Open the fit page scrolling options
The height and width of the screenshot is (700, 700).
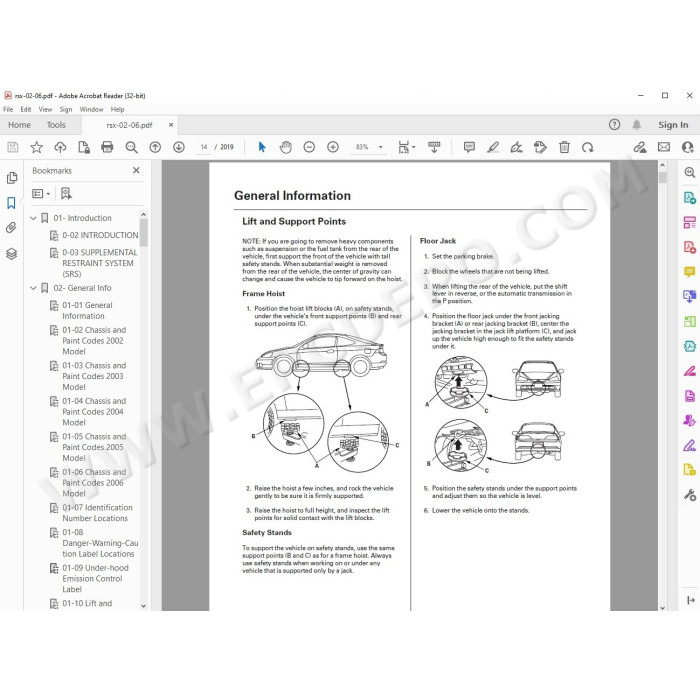406,147
